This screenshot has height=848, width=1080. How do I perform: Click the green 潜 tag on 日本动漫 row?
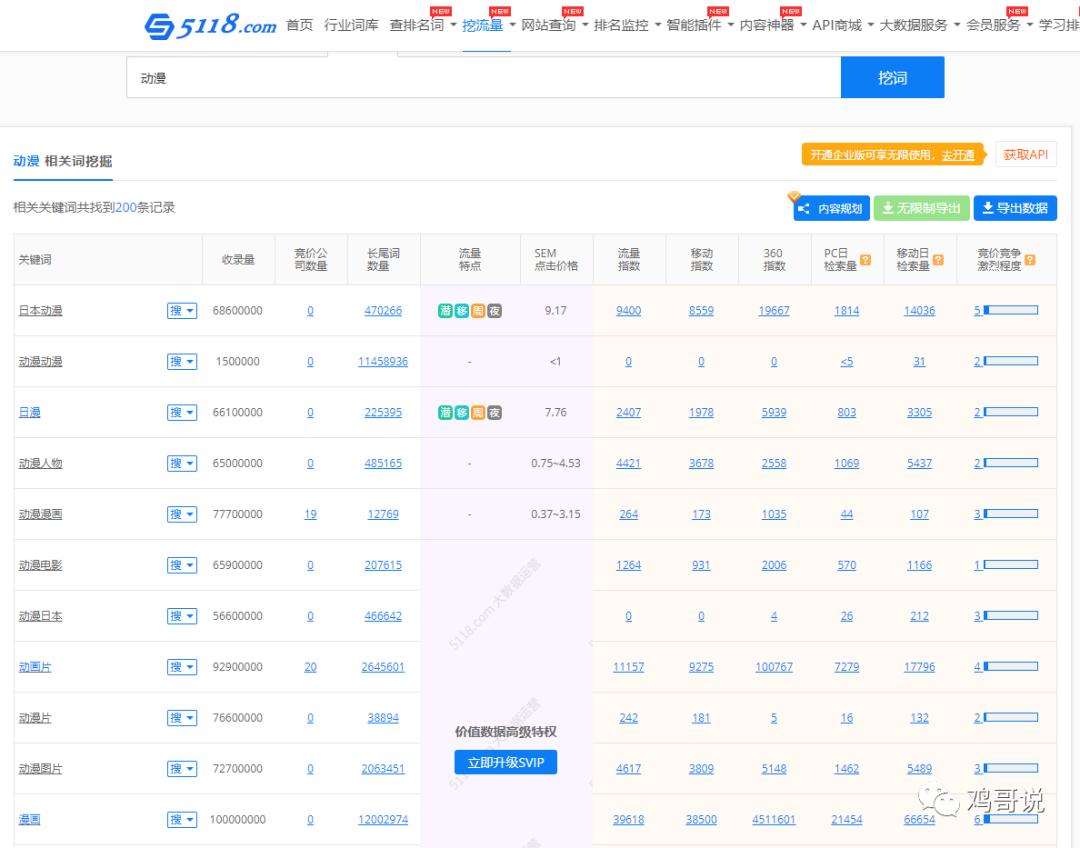pos(445,310)
